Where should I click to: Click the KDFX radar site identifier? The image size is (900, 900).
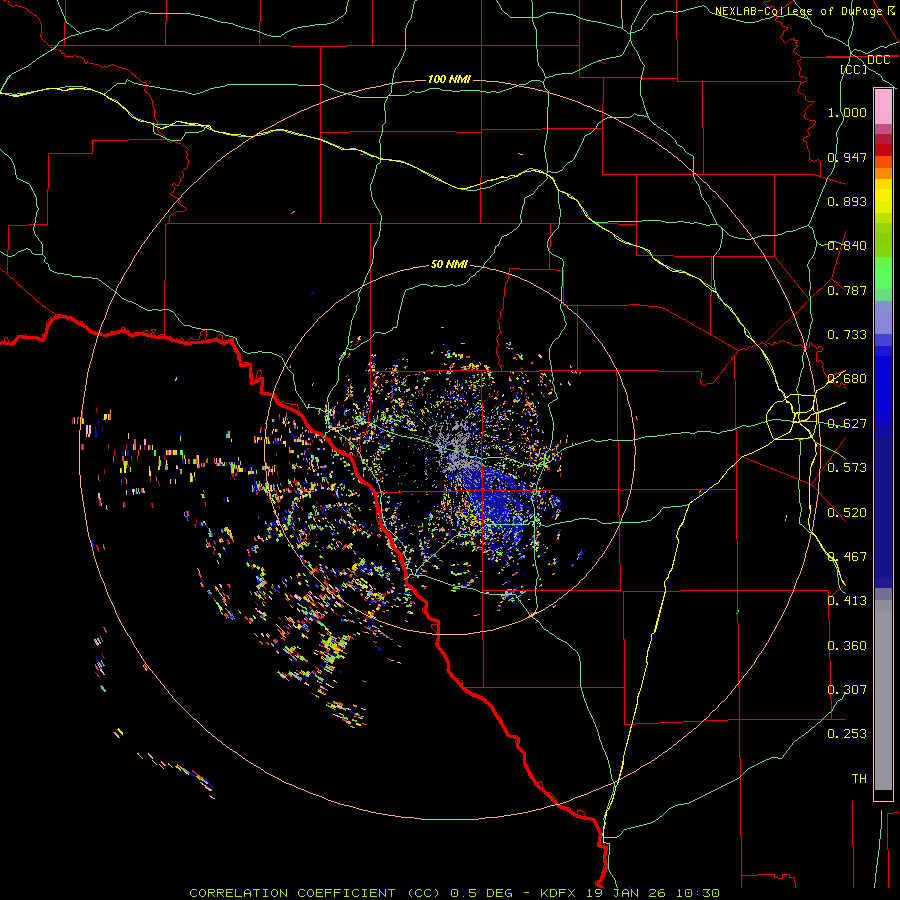point(560,893)
